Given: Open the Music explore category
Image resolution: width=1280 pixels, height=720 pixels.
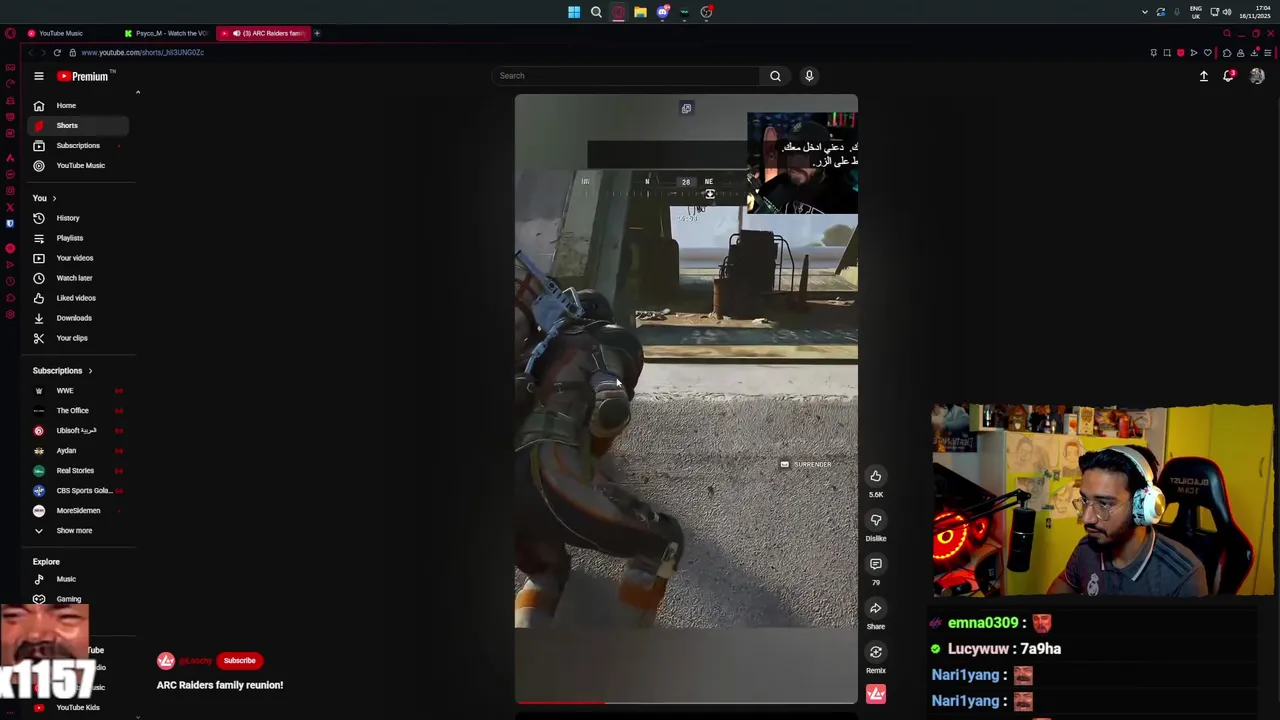Looking at the screenshot, I should pos(78,579).
